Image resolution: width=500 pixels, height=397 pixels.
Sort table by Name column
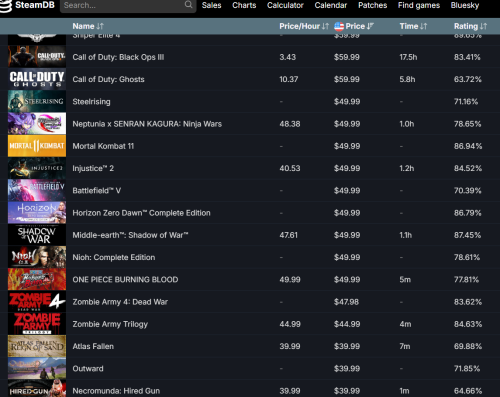tap(88, 26)
